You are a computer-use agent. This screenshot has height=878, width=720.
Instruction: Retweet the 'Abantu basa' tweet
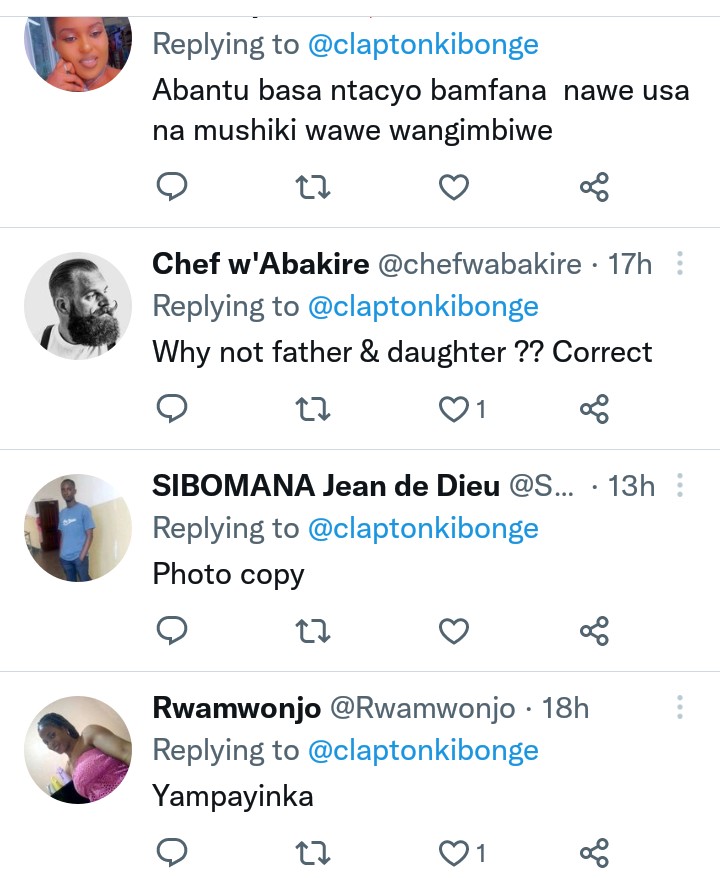click(314, 186)
